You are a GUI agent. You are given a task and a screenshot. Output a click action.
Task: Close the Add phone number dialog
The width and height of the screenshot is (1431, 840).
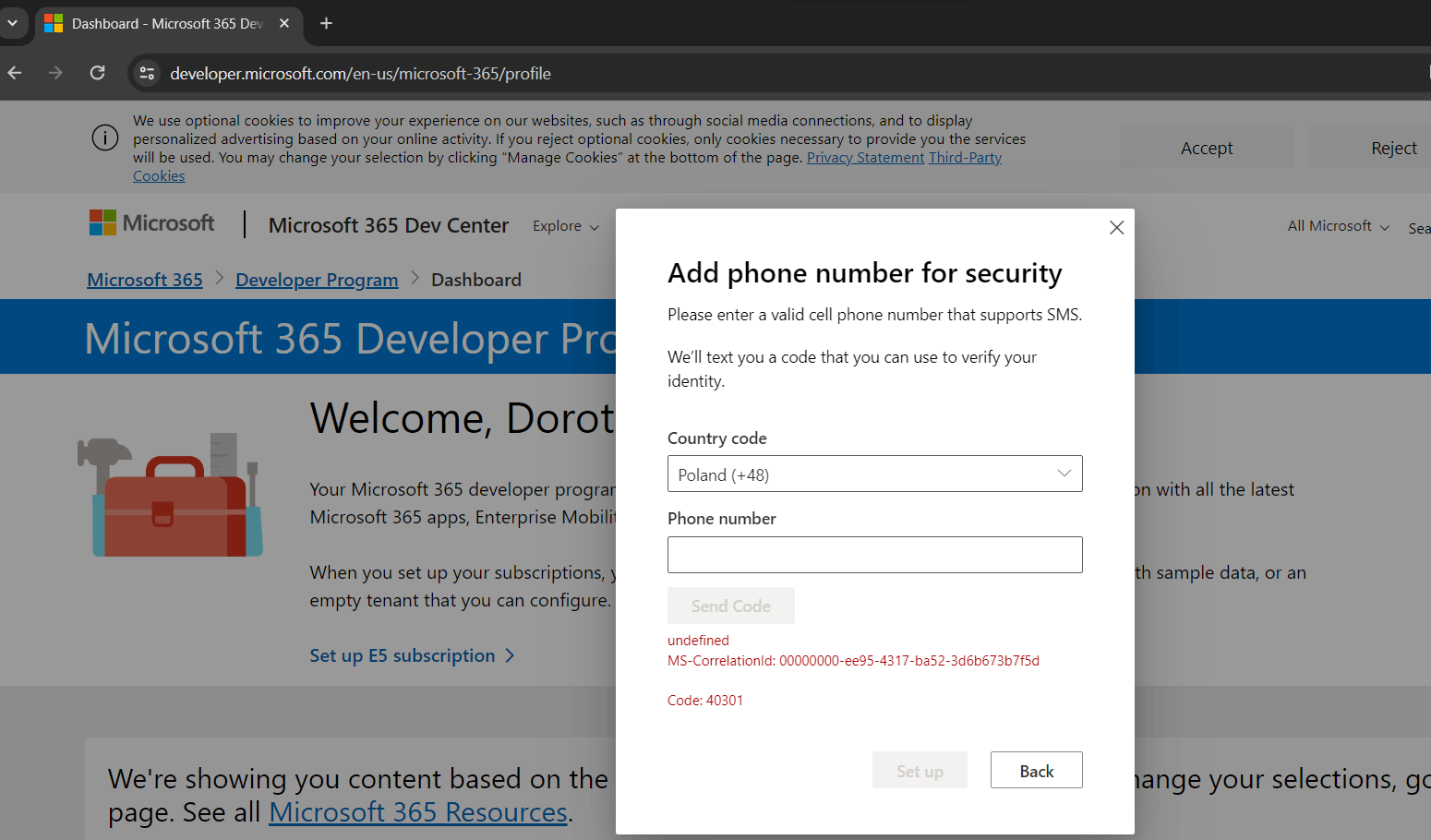[x=1116, y=227]
